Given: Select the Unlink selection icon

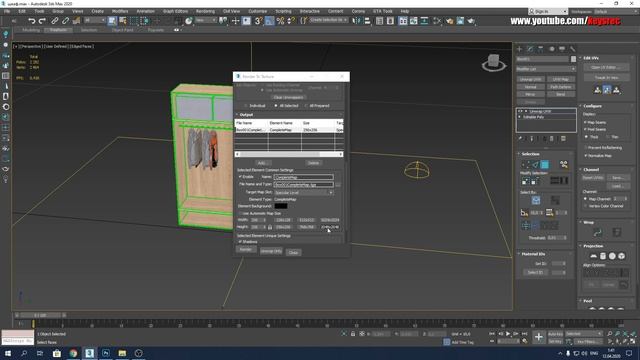Looking at the screenshot, I should 65,20.
